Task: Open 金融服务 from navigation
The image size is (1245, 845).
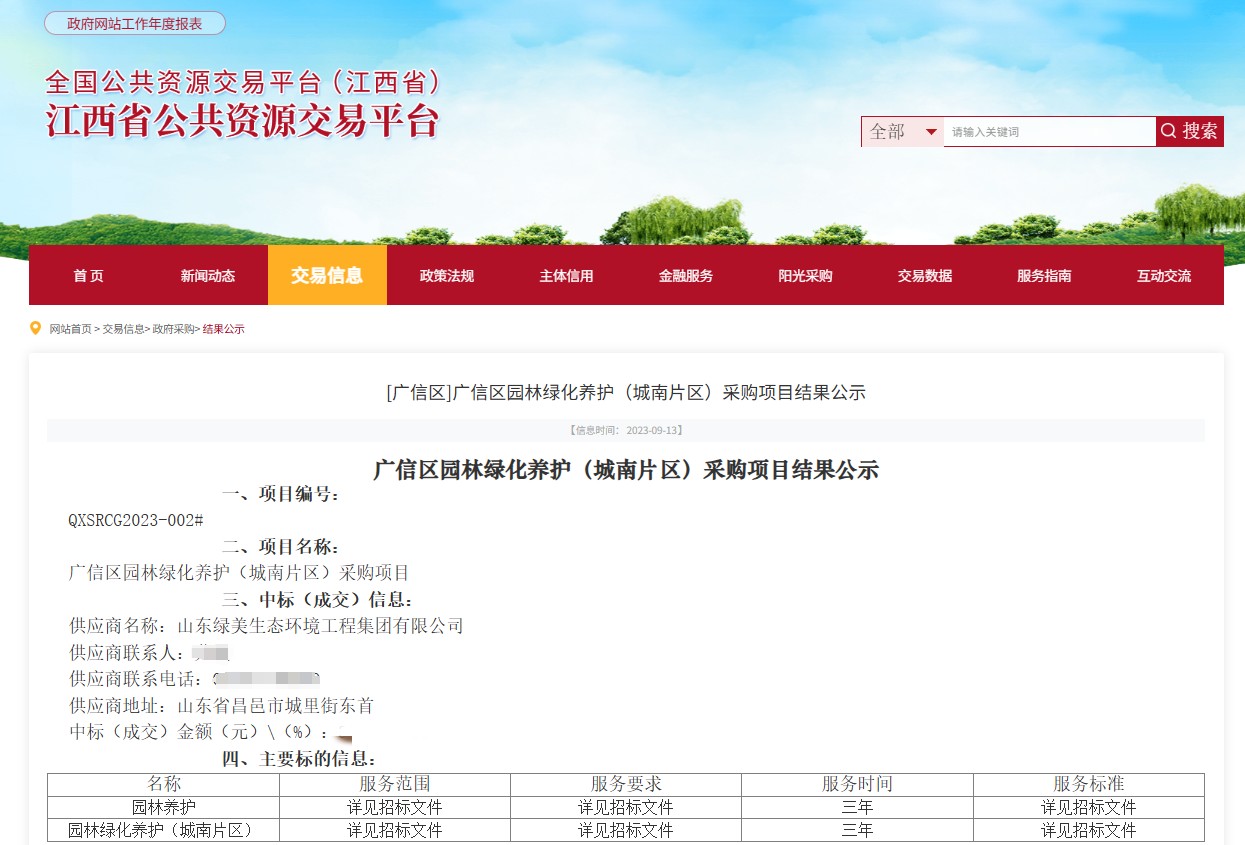Action: pyautogui.click(x=685, y=276)
